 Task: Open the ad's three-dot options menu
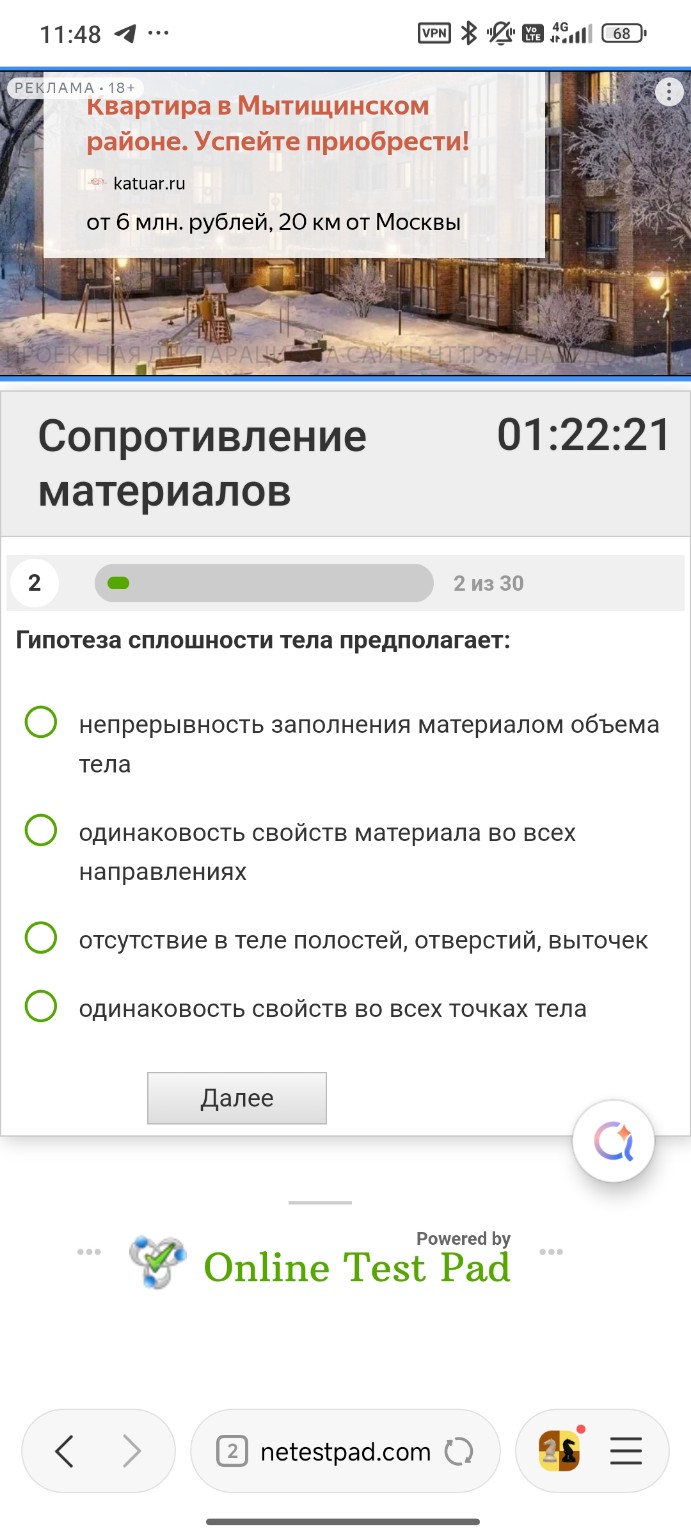point(668,91)
